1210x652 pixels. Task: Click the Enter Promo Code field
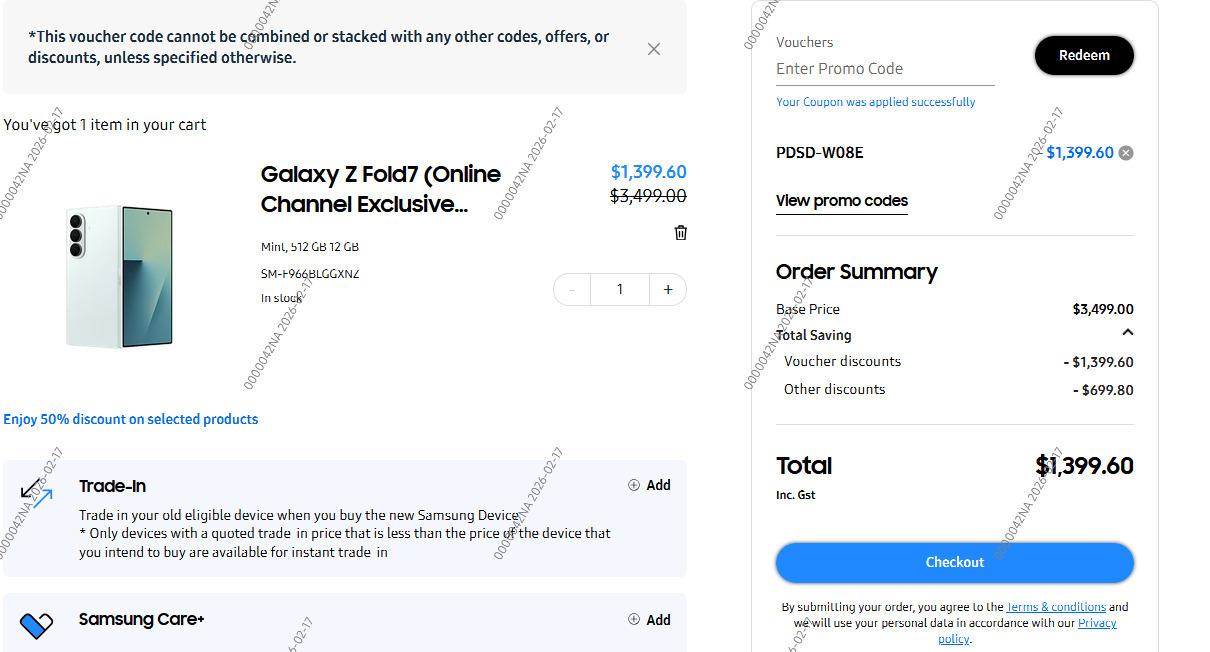(x=884, y=69)
